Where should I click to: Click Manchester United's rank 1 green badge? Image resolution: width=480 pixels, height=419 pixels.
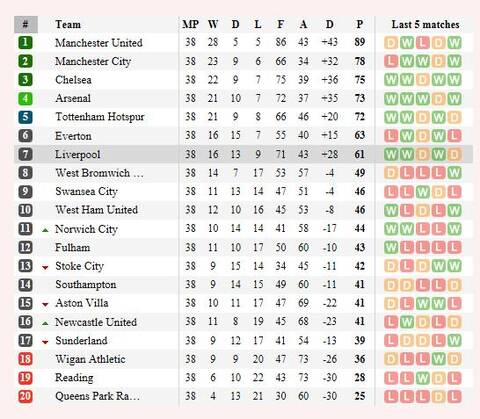click(x=25, y=42)
